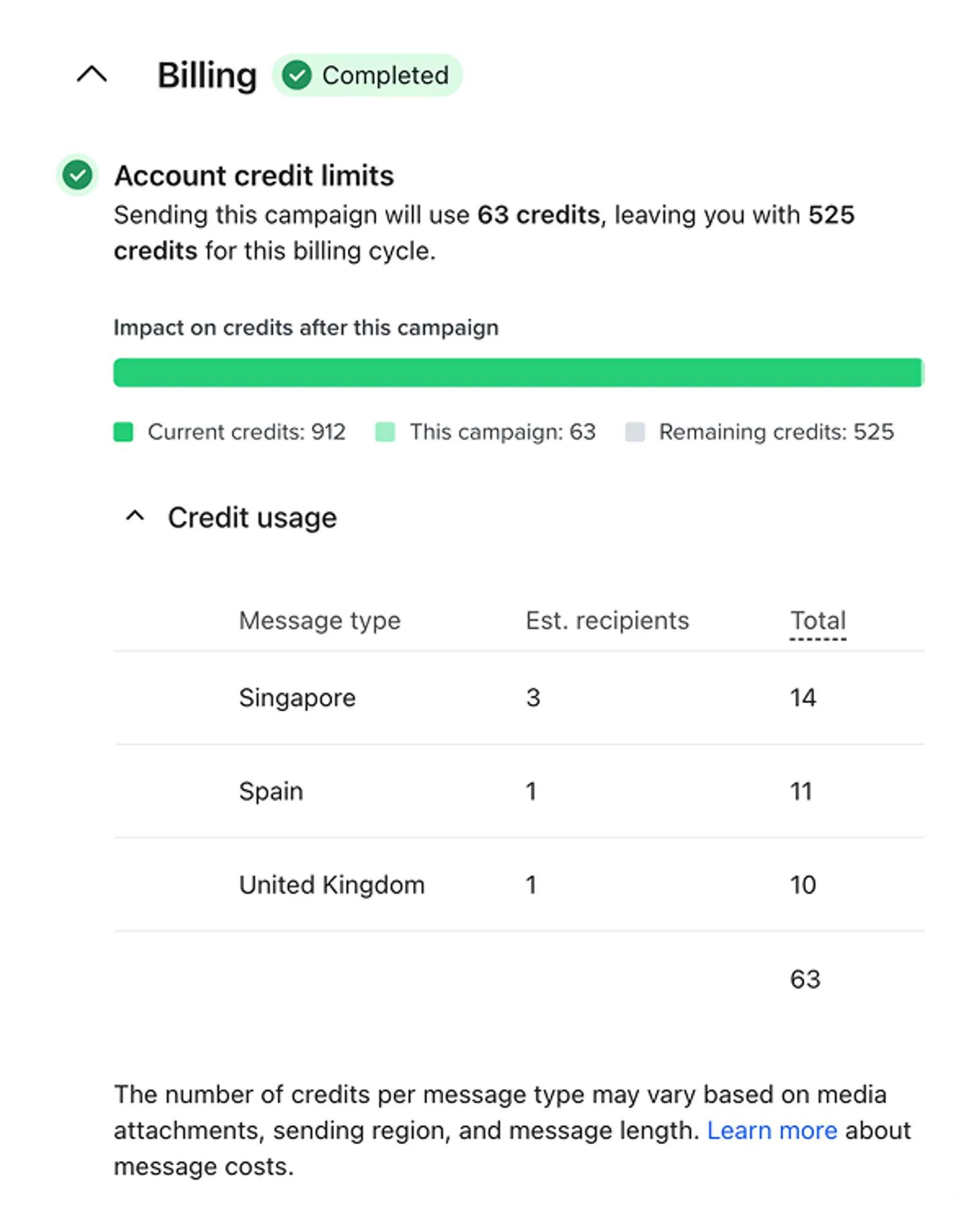Click the gray Remaining credits legend square

point(637,432)
